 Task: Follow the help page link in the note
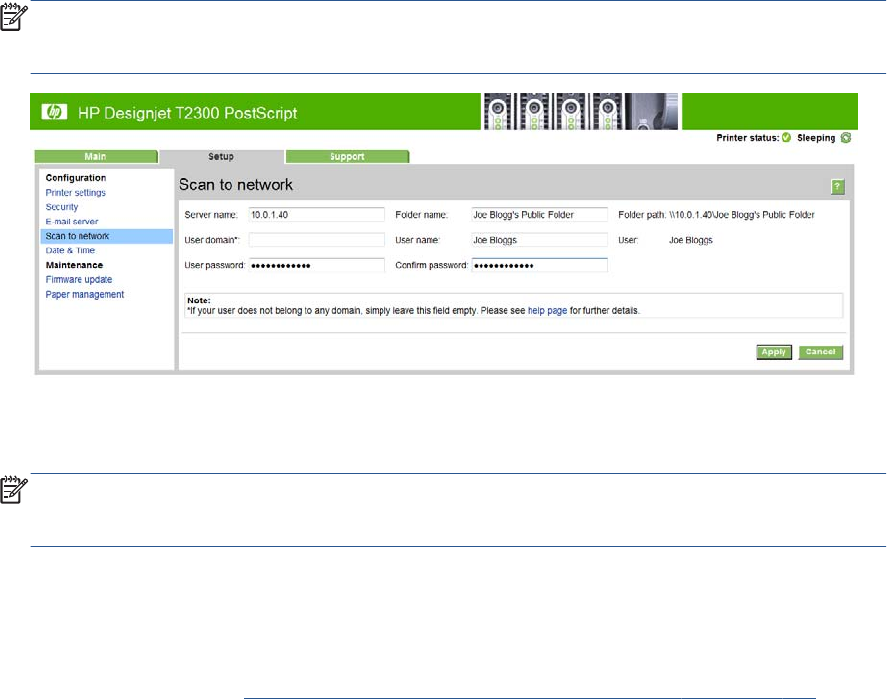click(547, 310)
